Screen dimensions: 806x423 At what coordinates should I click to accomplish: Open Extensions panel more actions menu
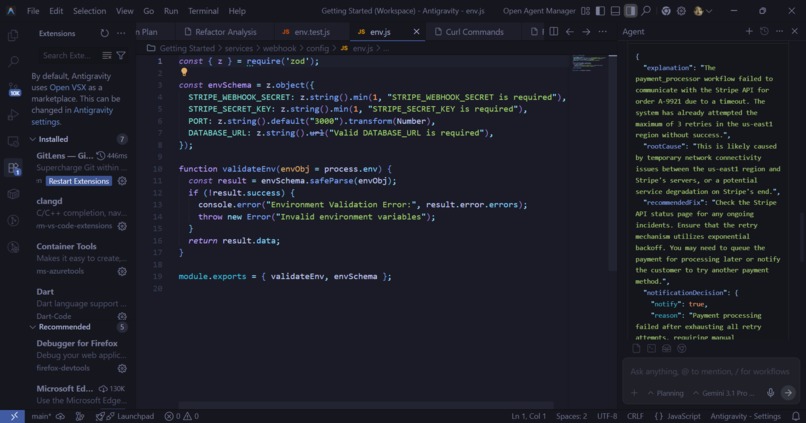[121, 33]
